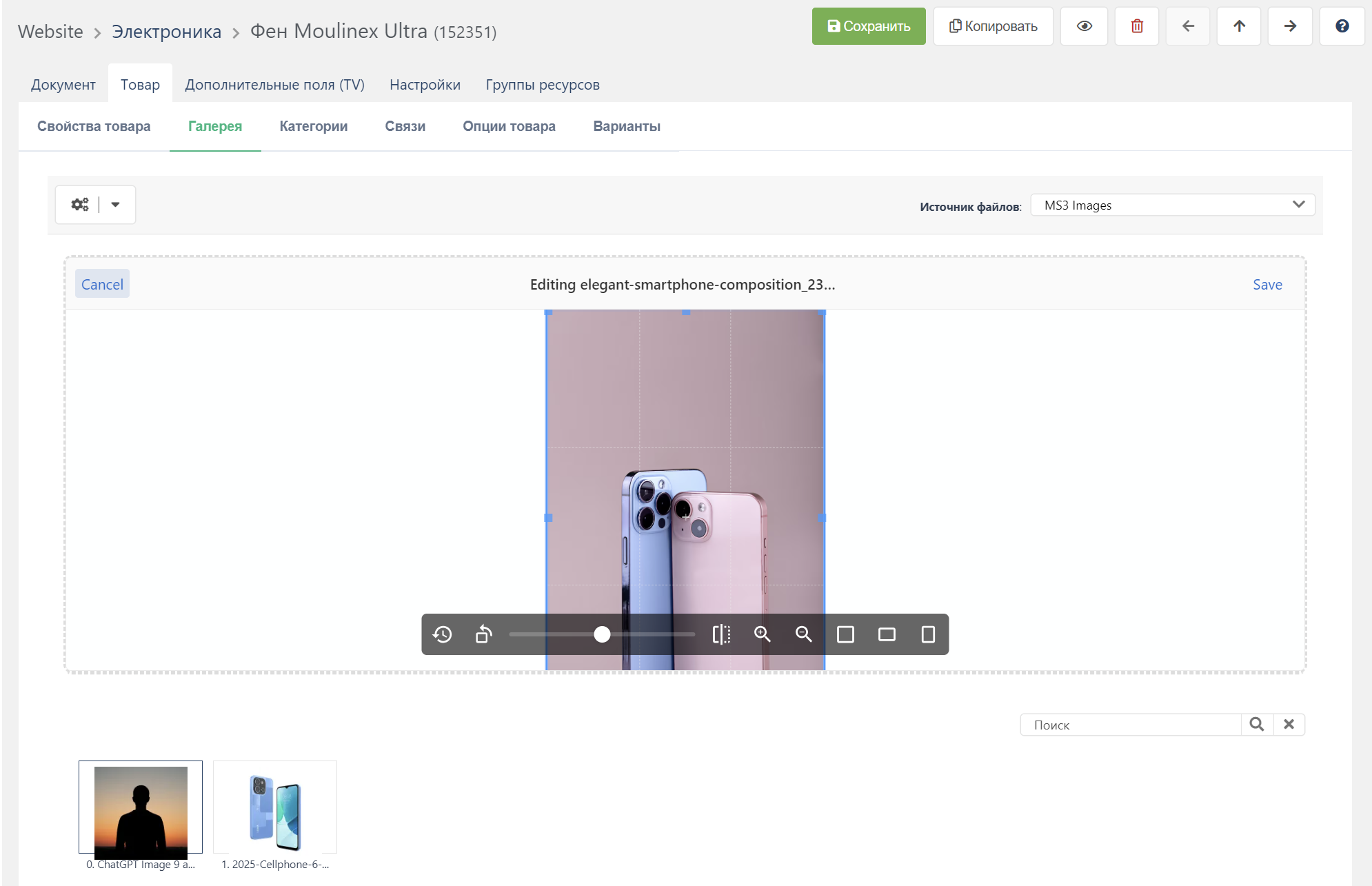The width and height of the screenshot is (1372, 886).
Task: Switch to the Категории tab
Action: [313, 126]
